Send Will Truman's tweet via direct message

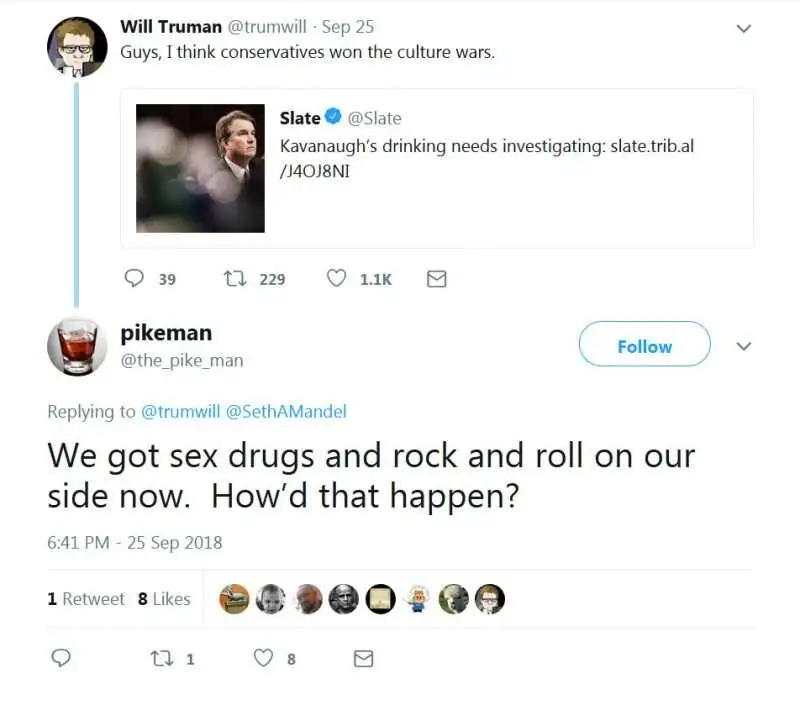436,279
